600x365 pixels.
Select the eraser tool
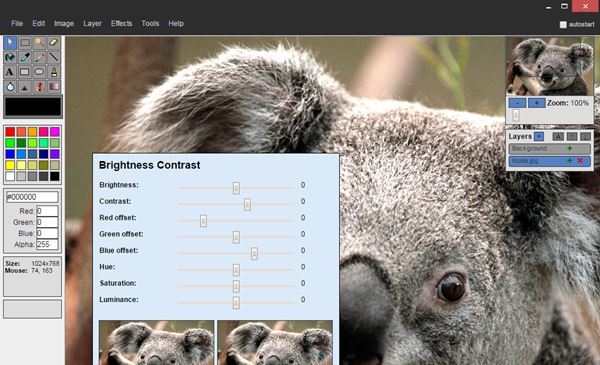(54, 42)
